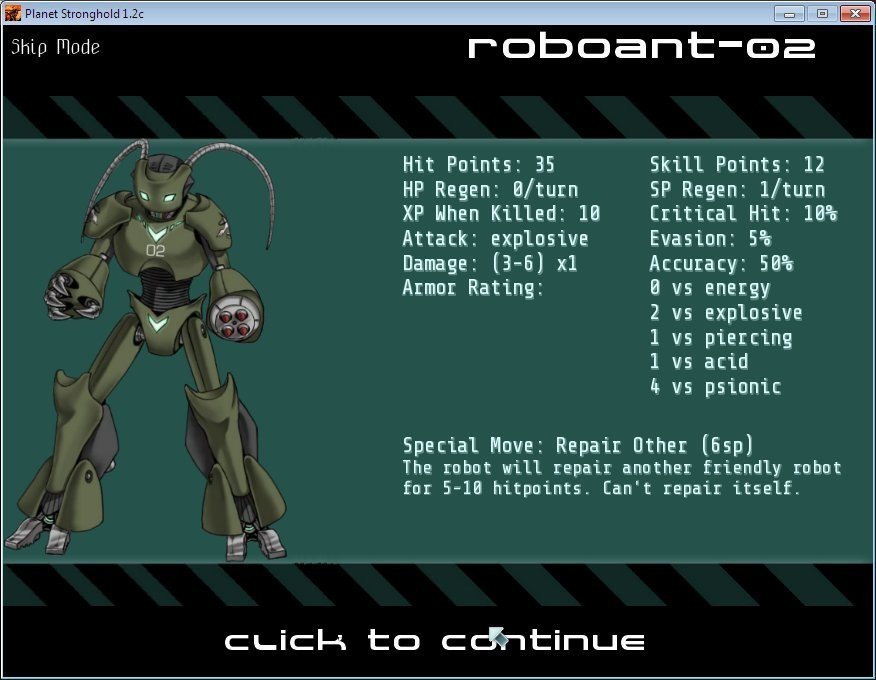
Task: Click the '4 vs psionic' armor value
Action: [715, 387]
